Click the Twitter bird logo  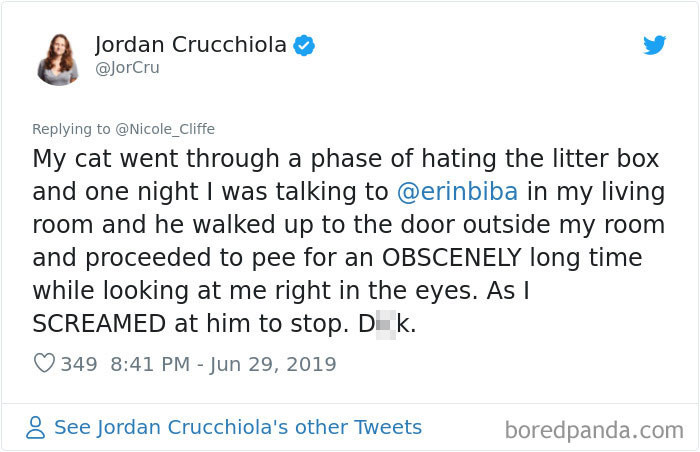[654, 45]
